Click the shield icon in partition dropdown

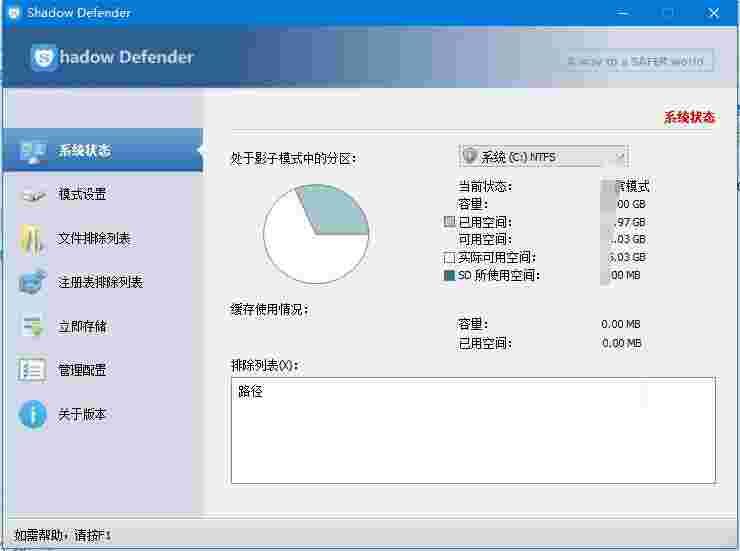coord(470,156)
